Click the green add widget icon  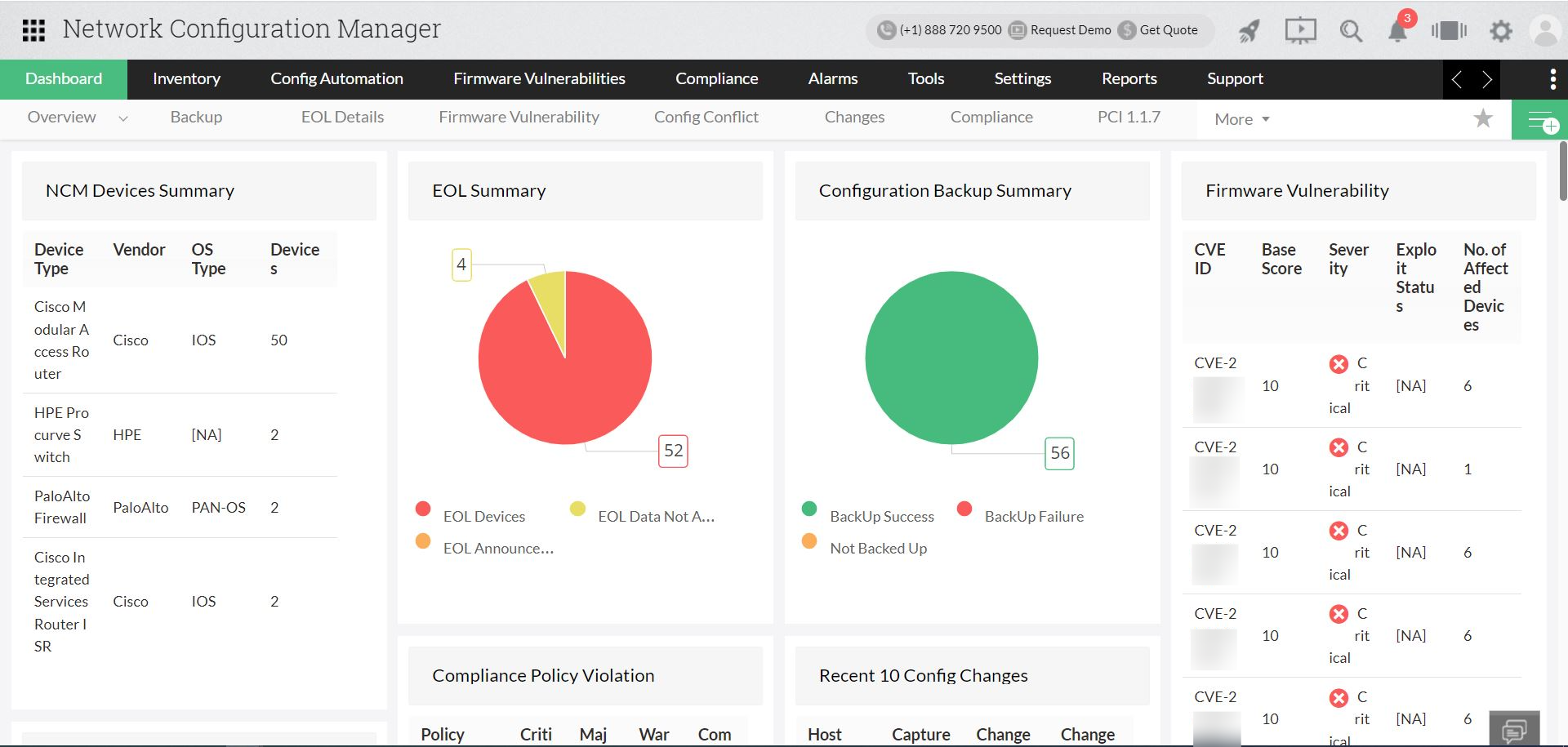coord(1542,119)
